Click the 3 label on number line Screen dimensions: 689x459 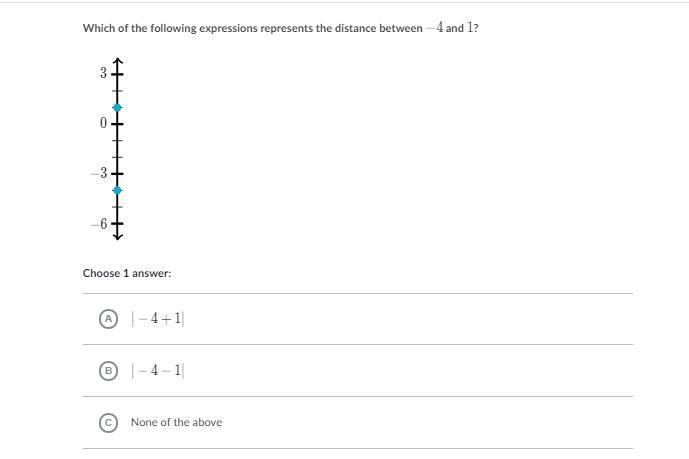click(103, 72)
